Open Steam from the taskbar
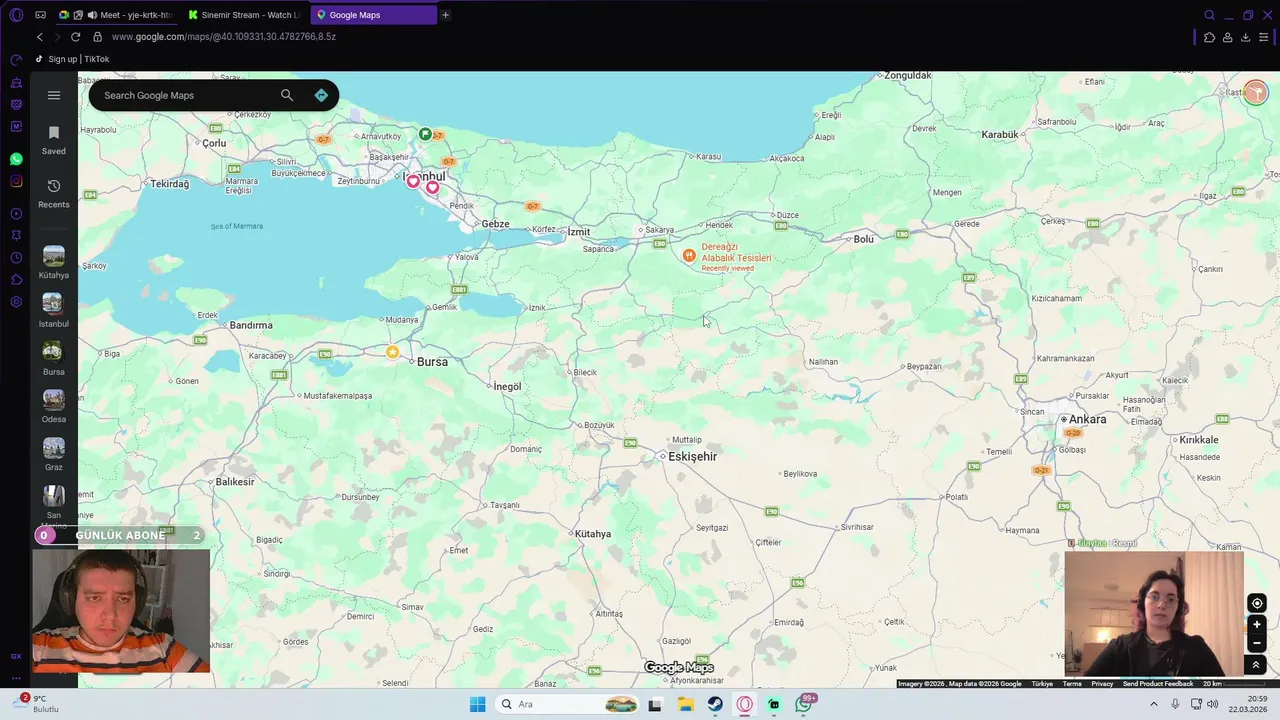 click(715, 704)
